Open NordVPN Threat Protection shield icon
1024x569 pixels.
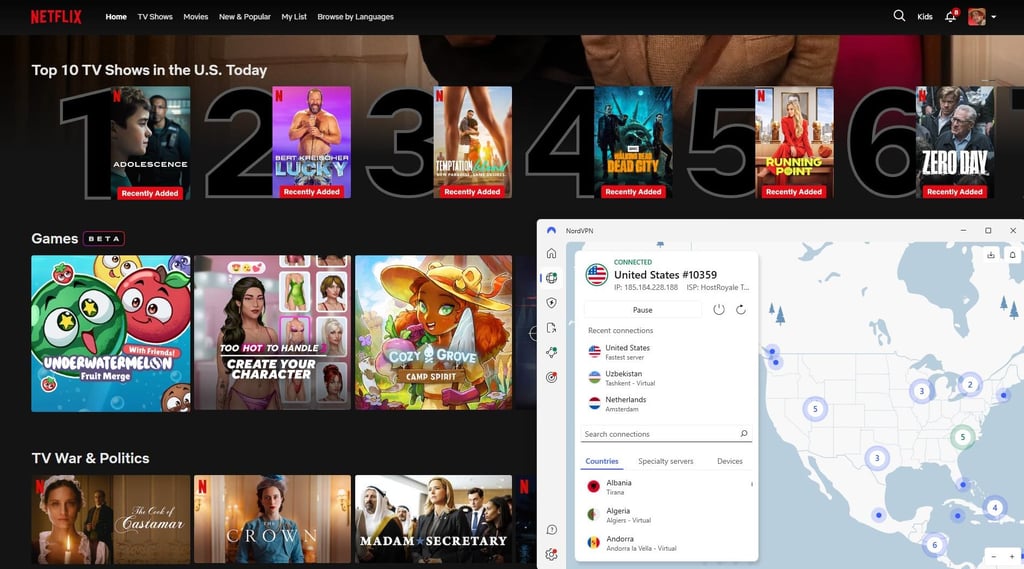tap(551, 303)
